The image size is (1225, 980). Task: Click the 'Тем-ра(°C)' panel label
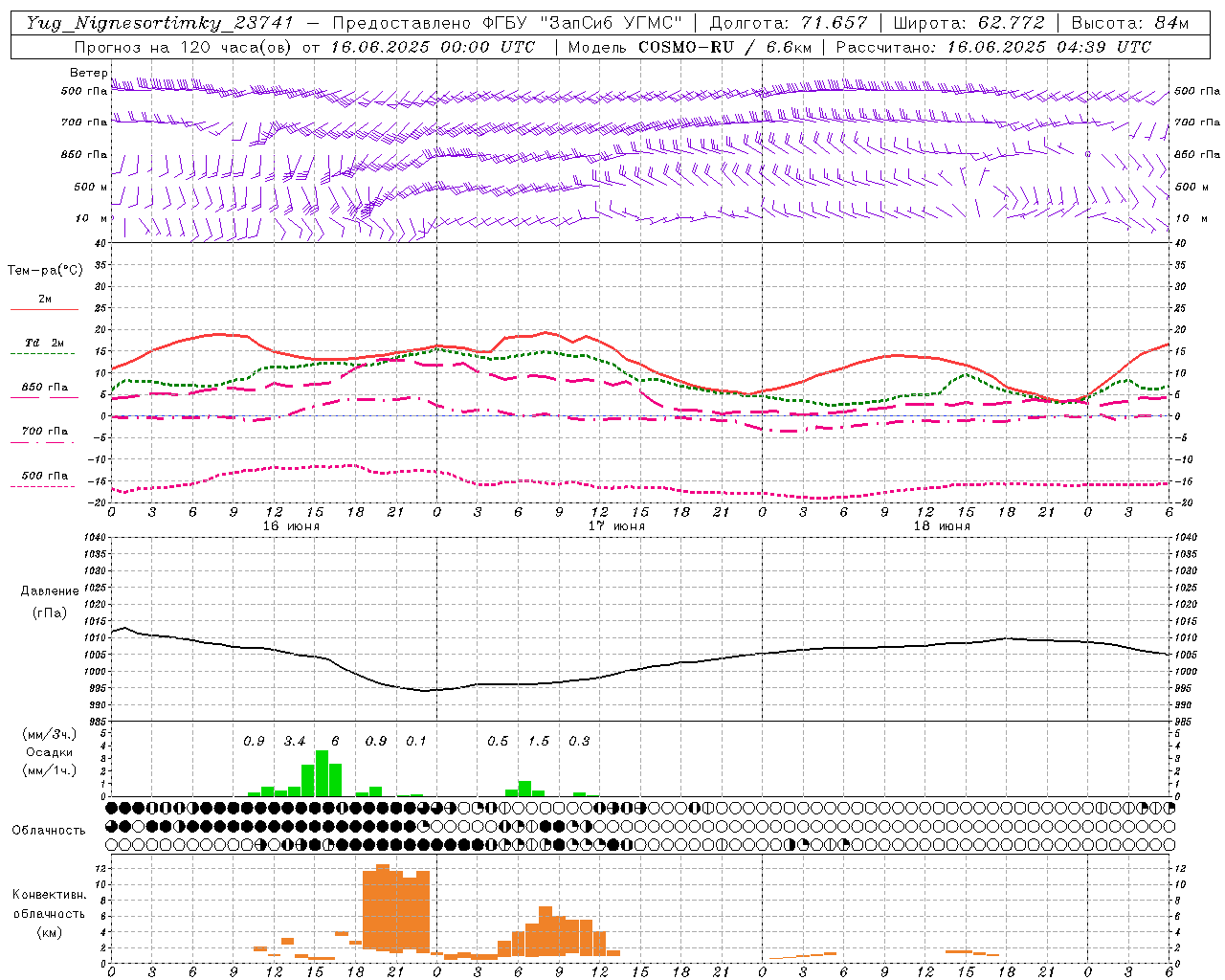45,271
